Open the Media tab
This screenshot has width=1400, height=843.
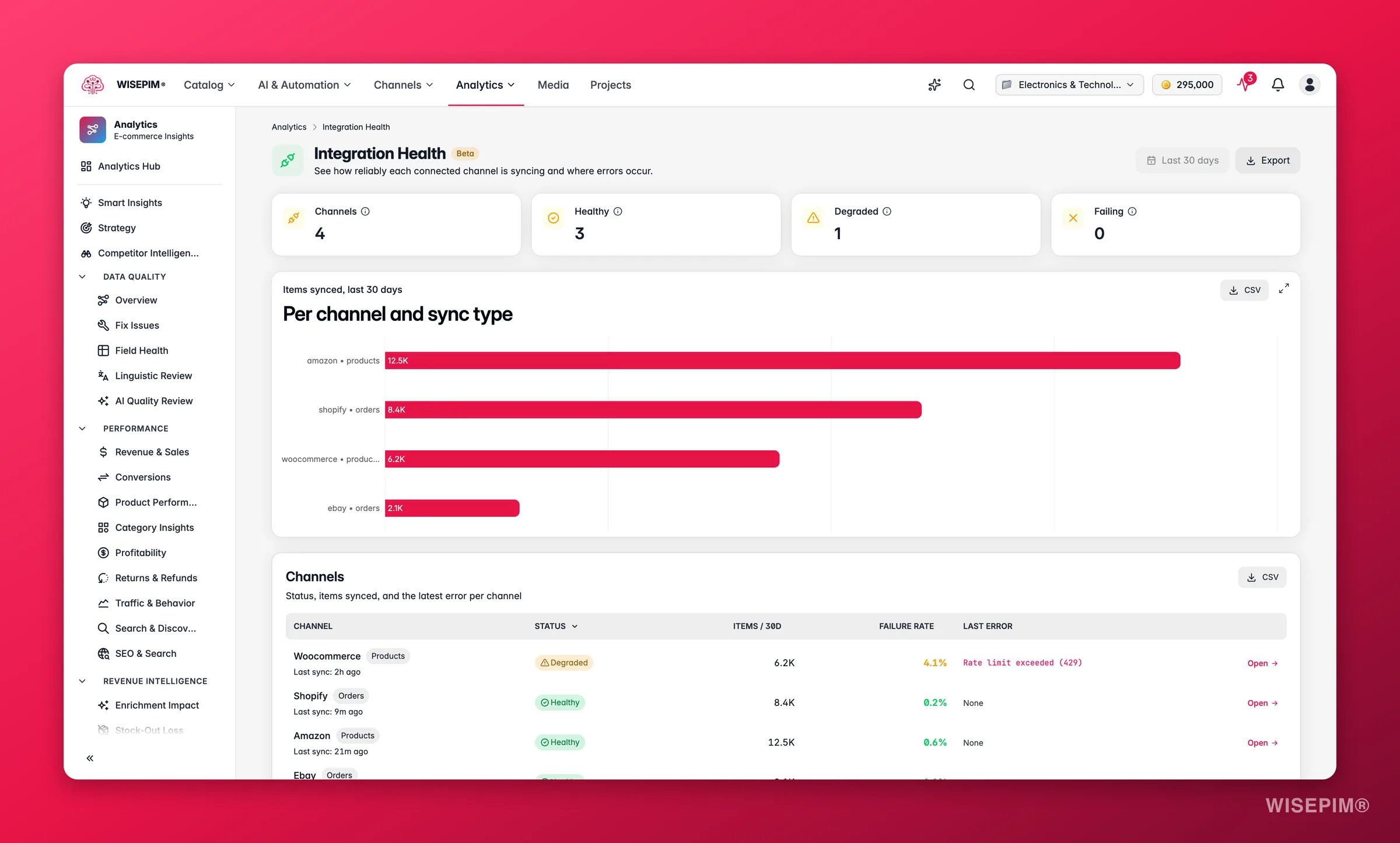click(x=553, y=85)
